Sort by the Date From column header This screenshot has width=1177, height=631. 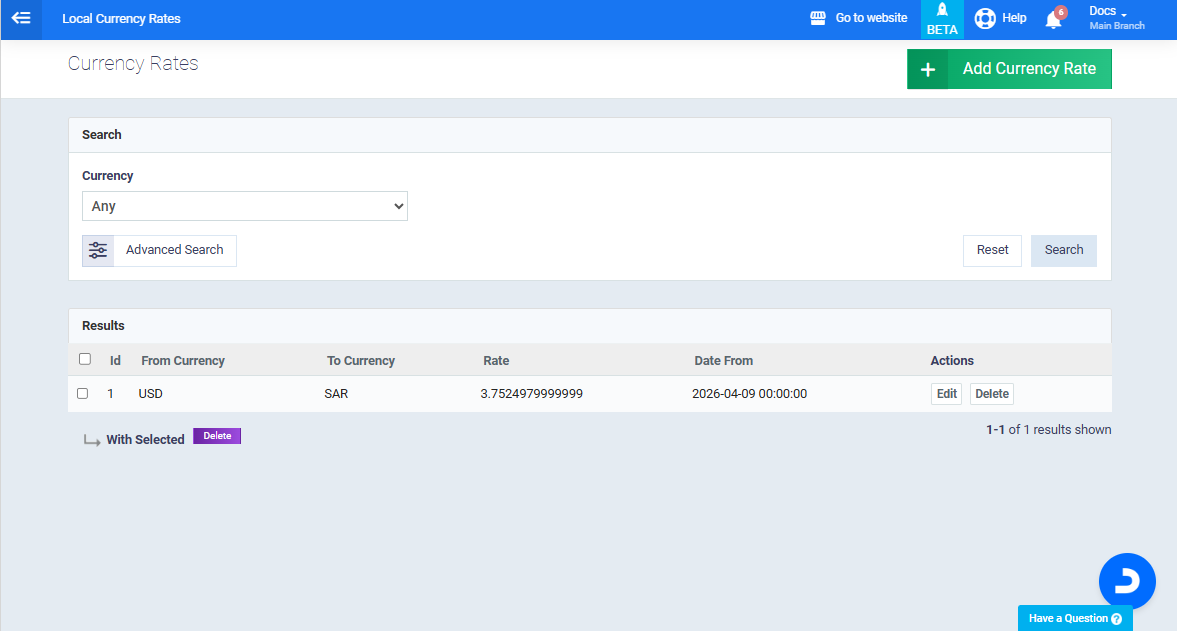click(x=724, y=361)
